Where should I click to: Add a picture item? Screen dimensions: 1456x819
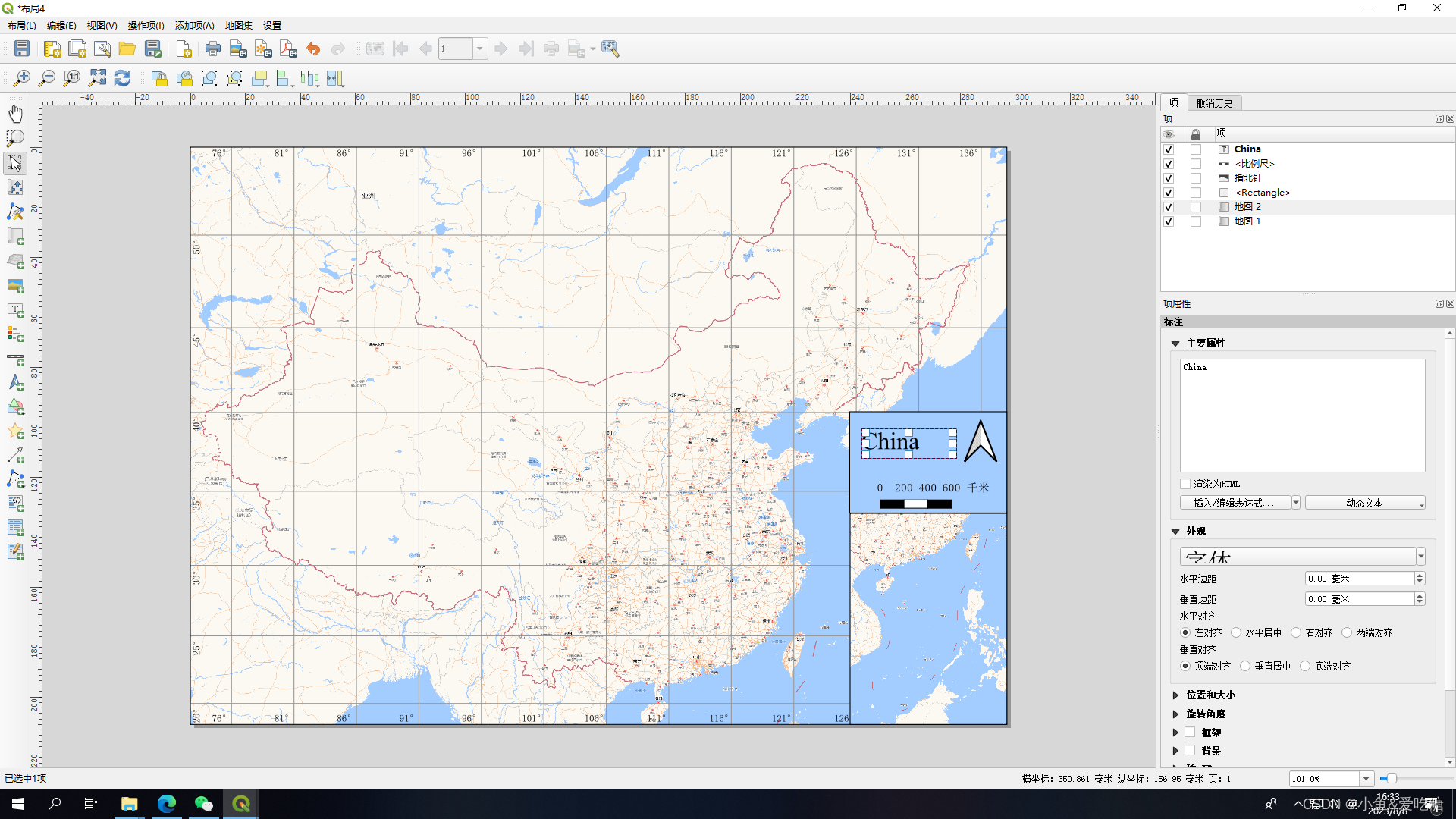click(x=15, y=286)
